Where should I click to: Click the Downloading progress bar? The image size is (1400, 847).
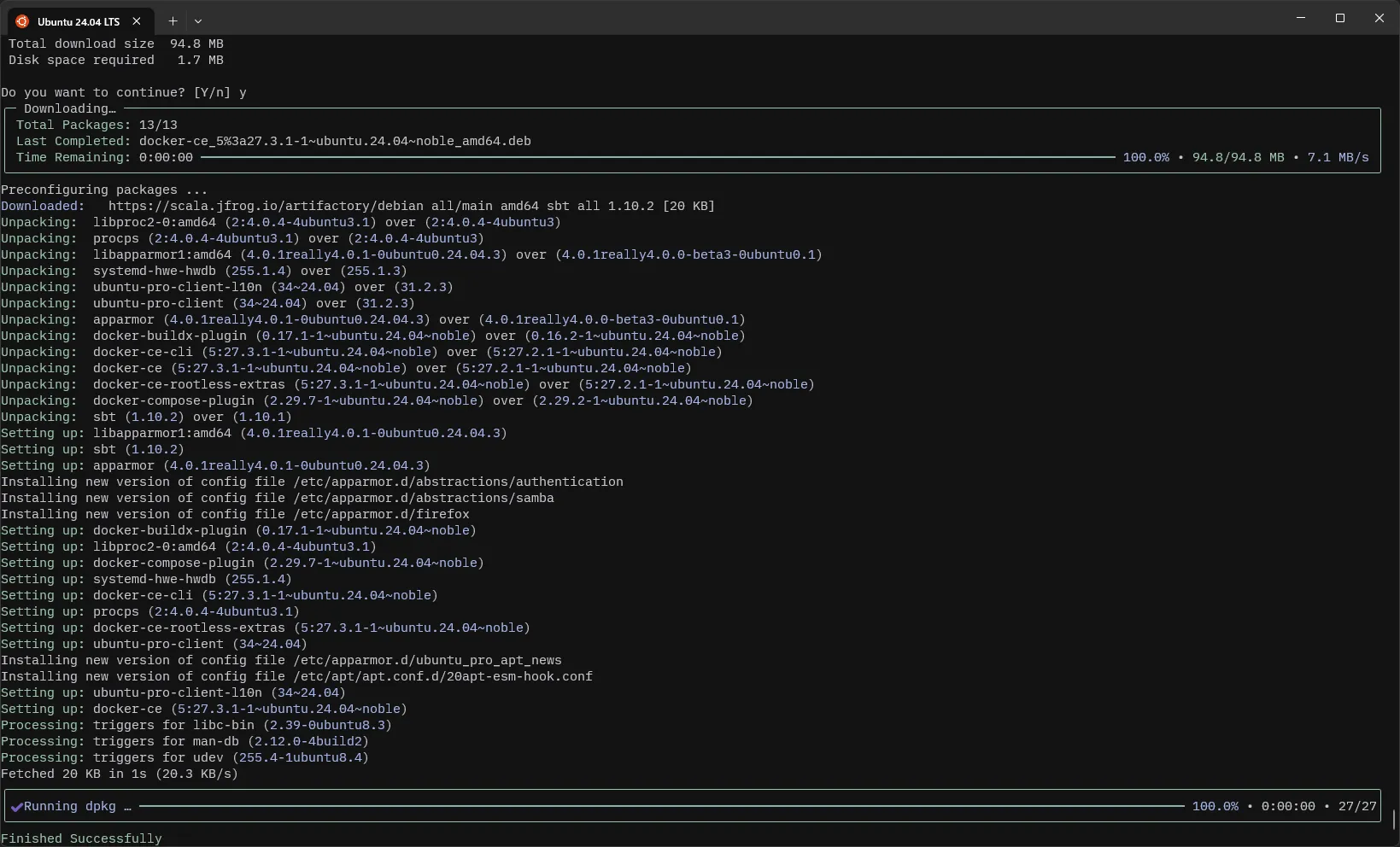click(658, 157)
